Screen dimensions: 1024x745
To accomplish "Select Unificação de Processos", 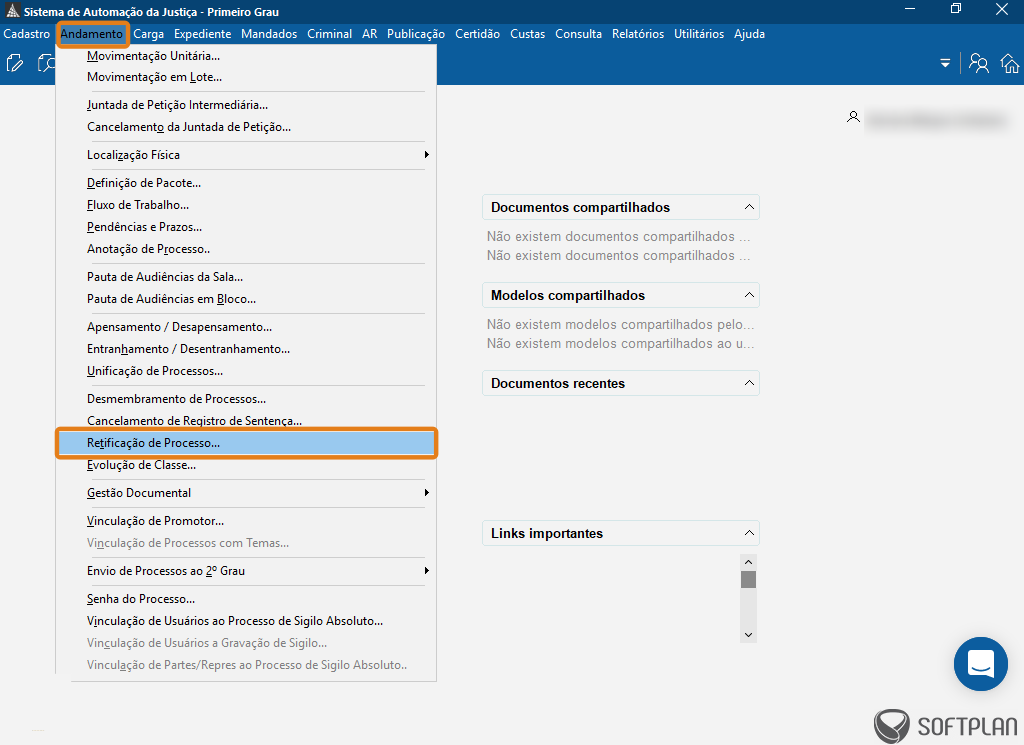I will point(247,372).
